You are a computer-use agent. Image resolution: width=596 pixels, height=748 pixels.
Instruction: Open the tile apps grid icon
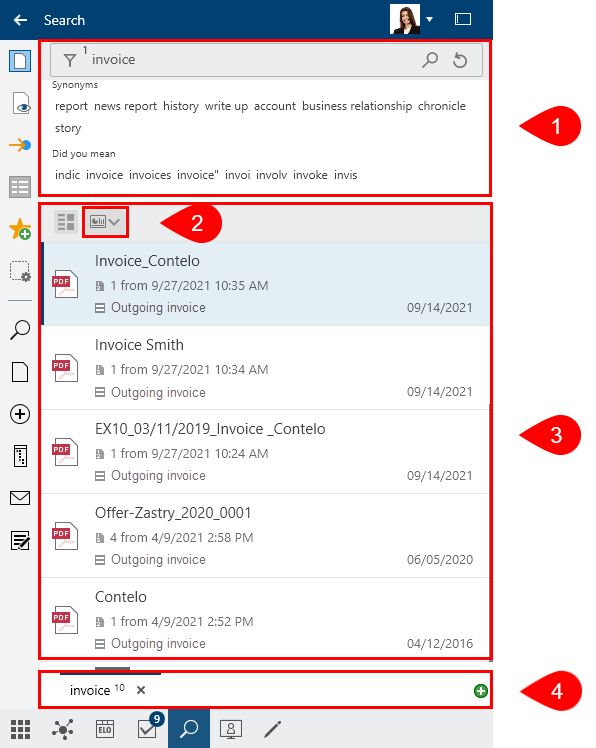click(x=21, y=729)
